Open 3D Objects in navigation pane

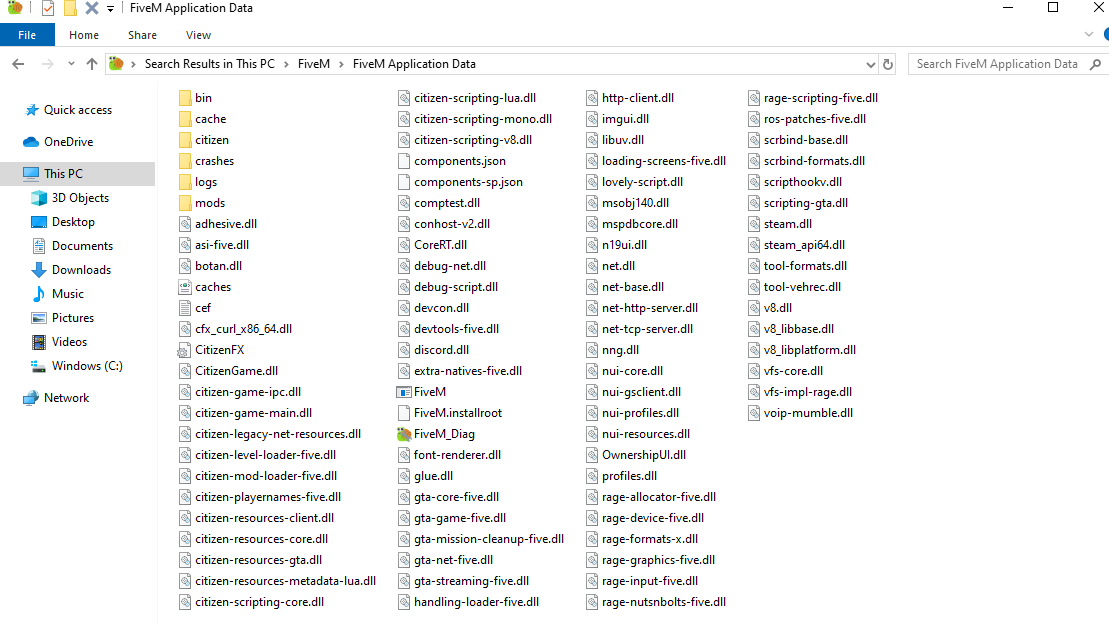click(80, 198)
